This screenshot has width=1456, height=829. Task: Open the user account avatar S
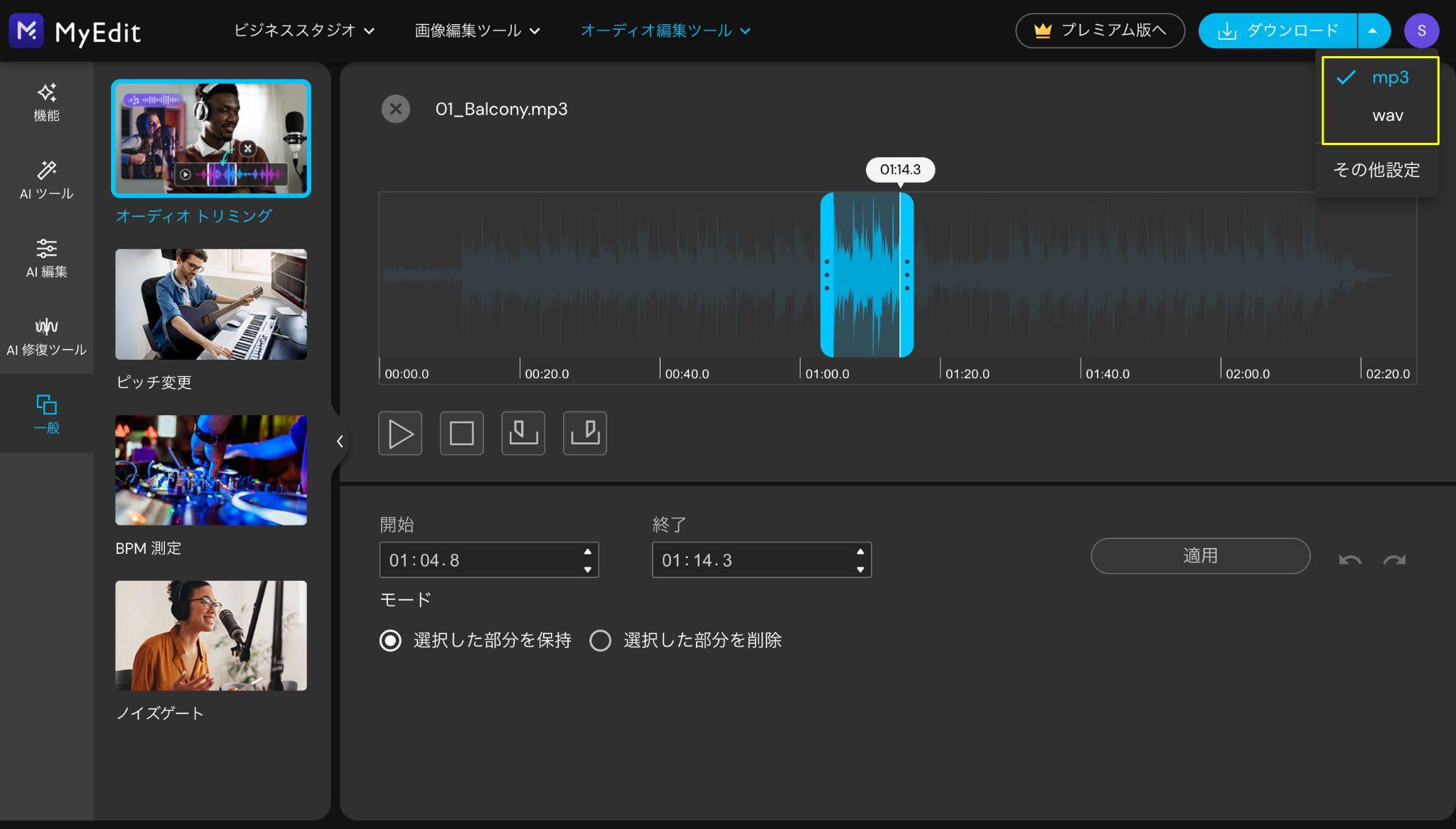coord(1421,31)
